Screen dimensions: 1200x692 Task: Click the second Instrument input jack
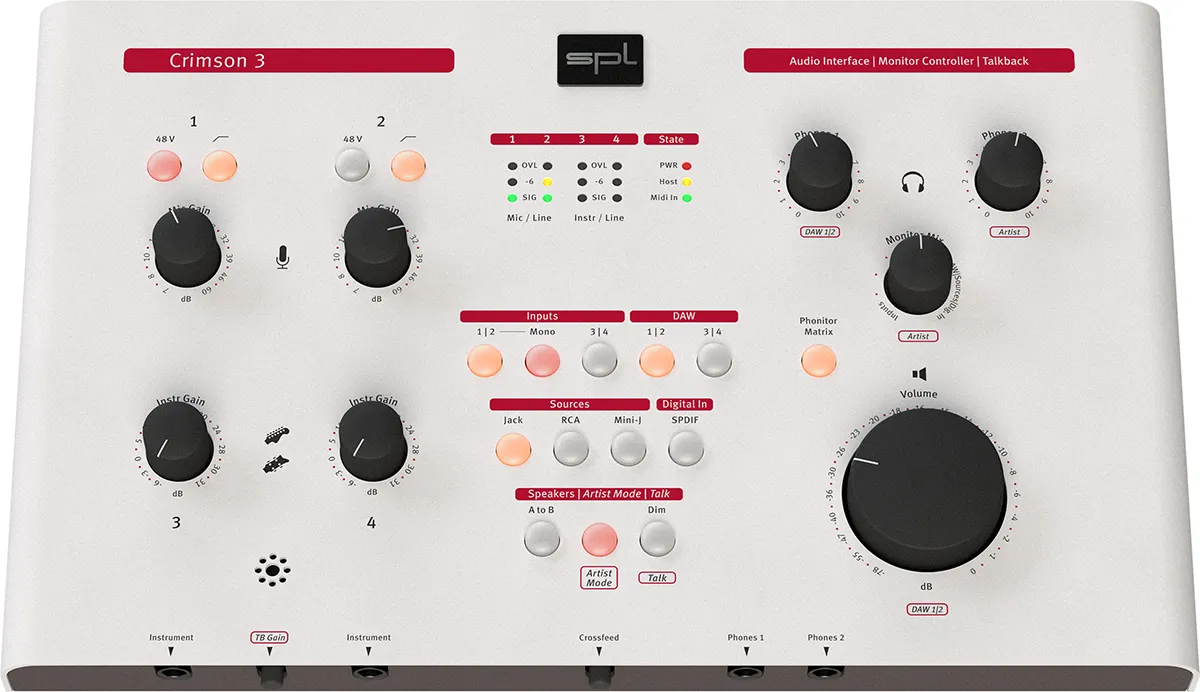click(x=368, y=676)
